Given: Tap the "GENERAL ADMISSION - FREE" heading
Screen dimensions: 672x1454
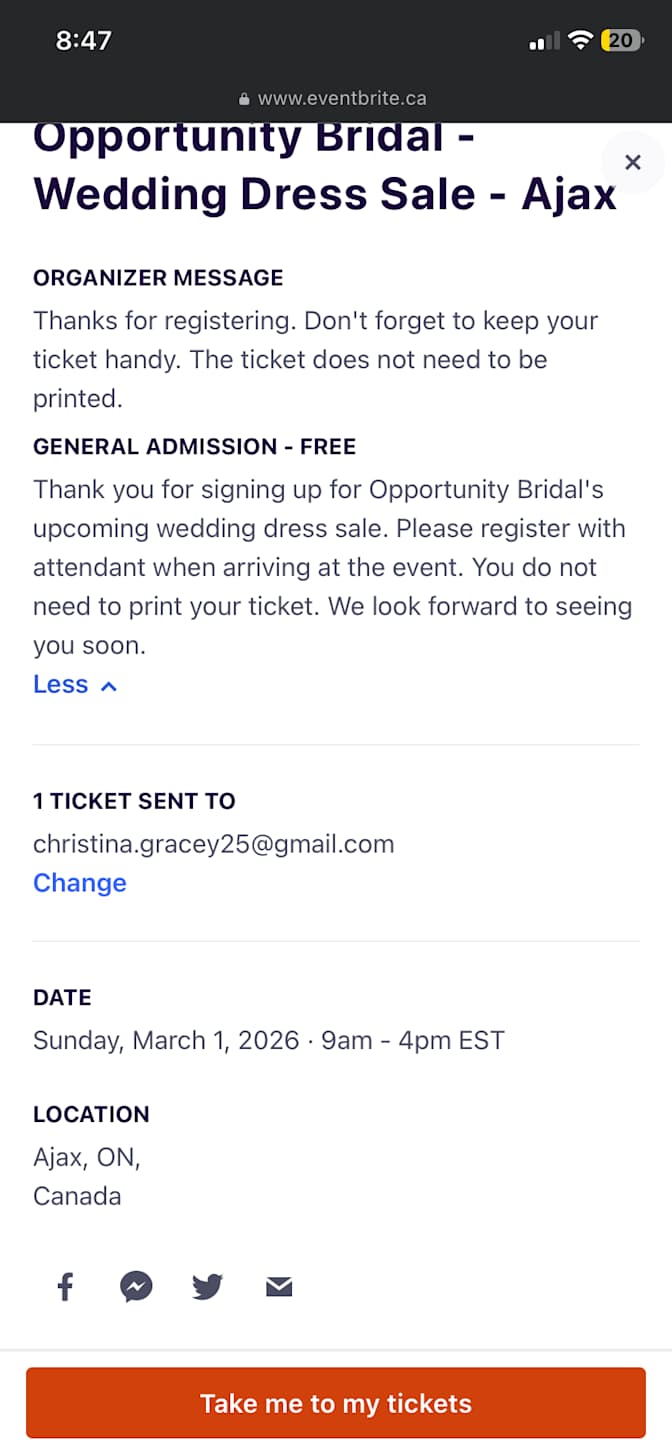Looking at the screenshot, I should point(194,446).
